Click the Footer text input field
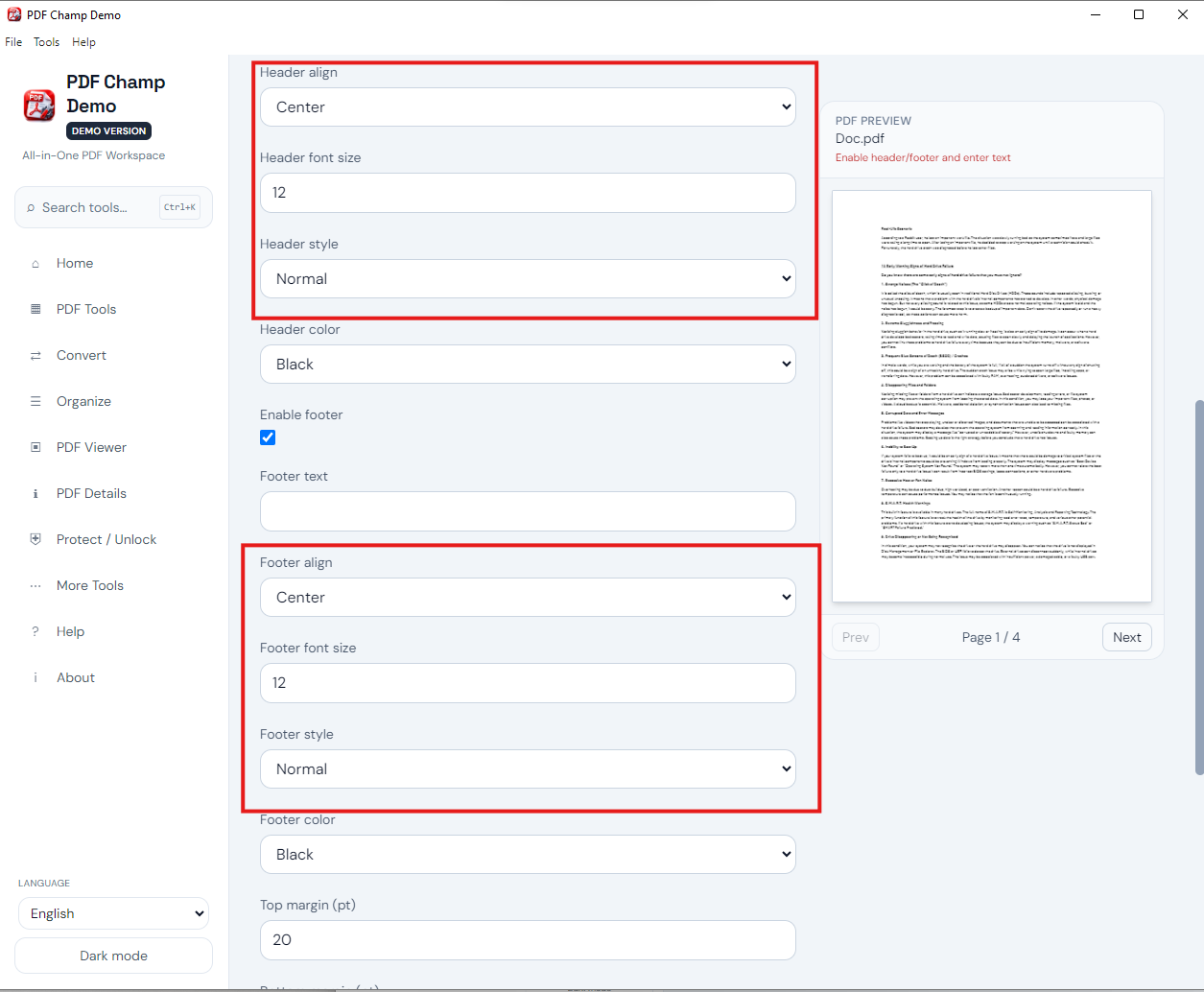Screen dimensions: 1204x992 pos(528,511)
